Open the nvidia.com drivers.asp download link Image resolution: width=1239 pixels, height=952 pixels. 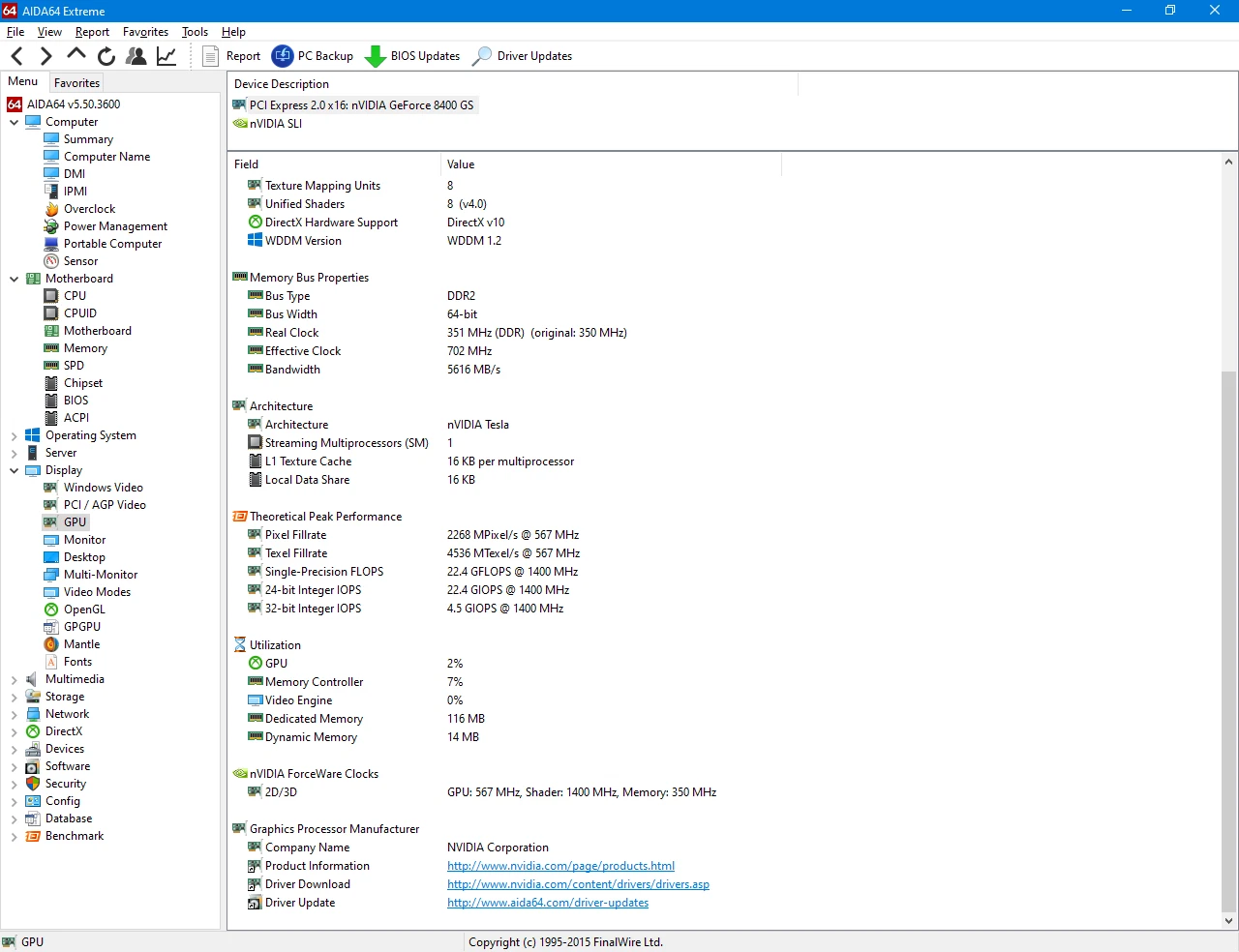pyautogui.click(x=578, y=884)
